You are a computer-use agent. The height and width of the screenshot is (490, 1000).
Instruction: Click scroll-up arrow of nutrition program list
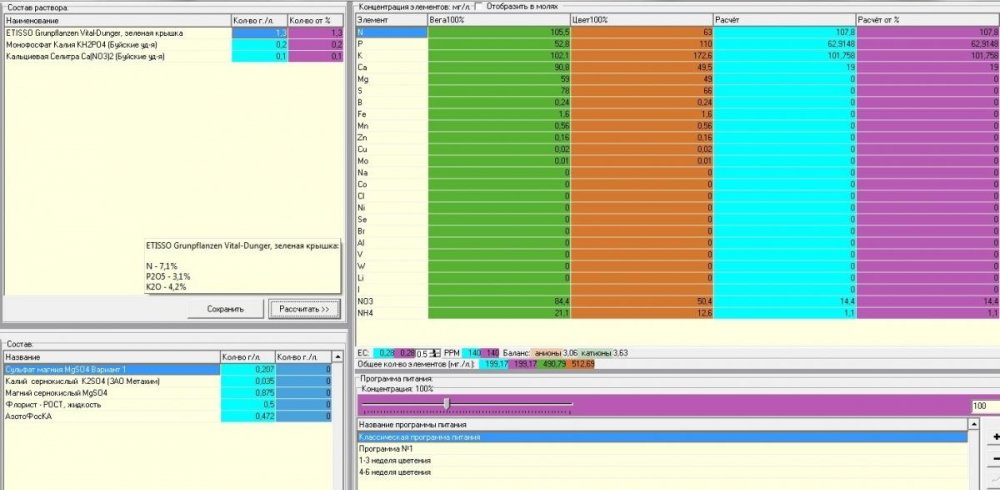(x=973, y=424)
